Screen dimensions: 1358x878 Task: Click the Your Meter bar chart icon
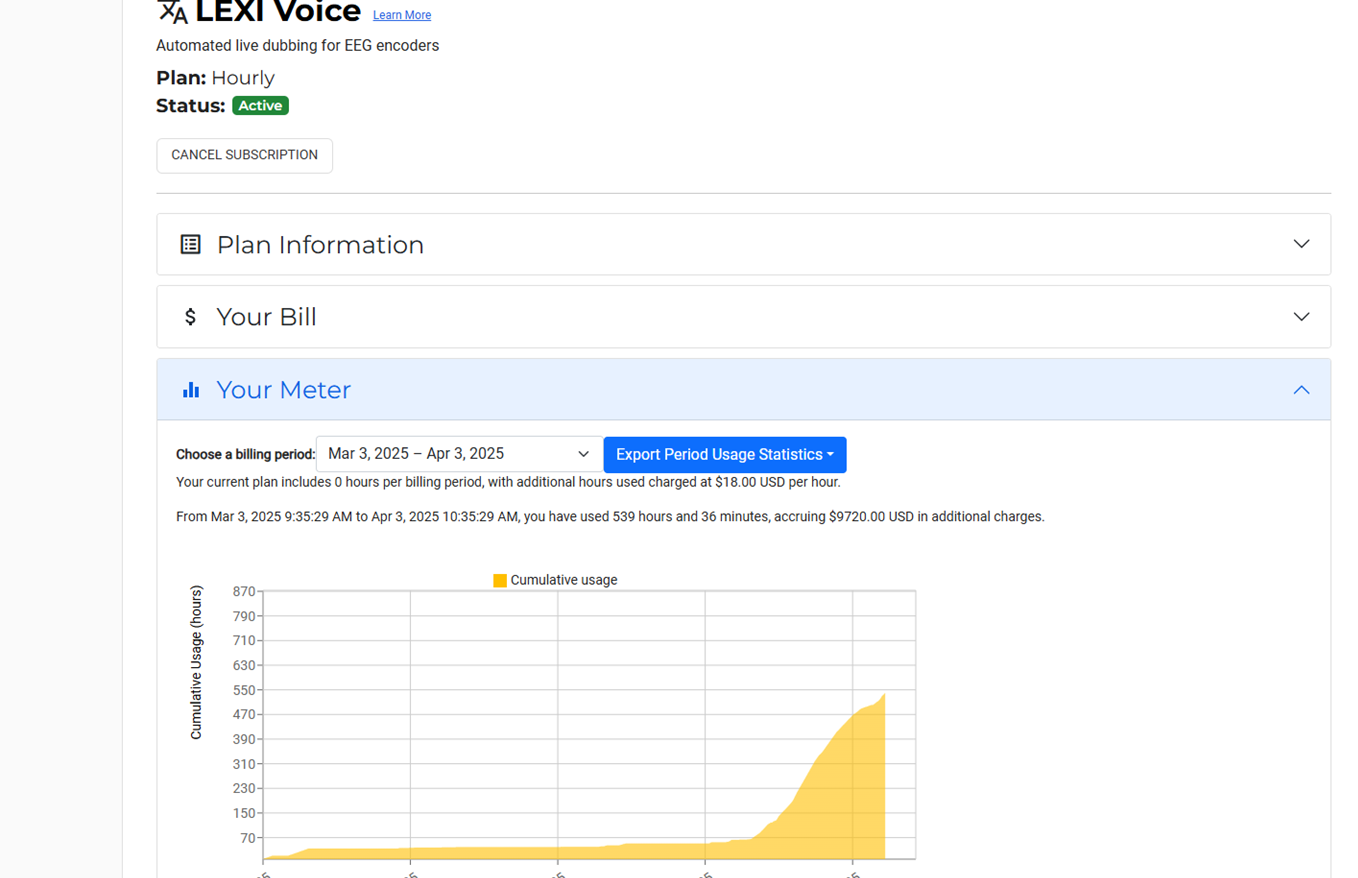tap(190, 390)
